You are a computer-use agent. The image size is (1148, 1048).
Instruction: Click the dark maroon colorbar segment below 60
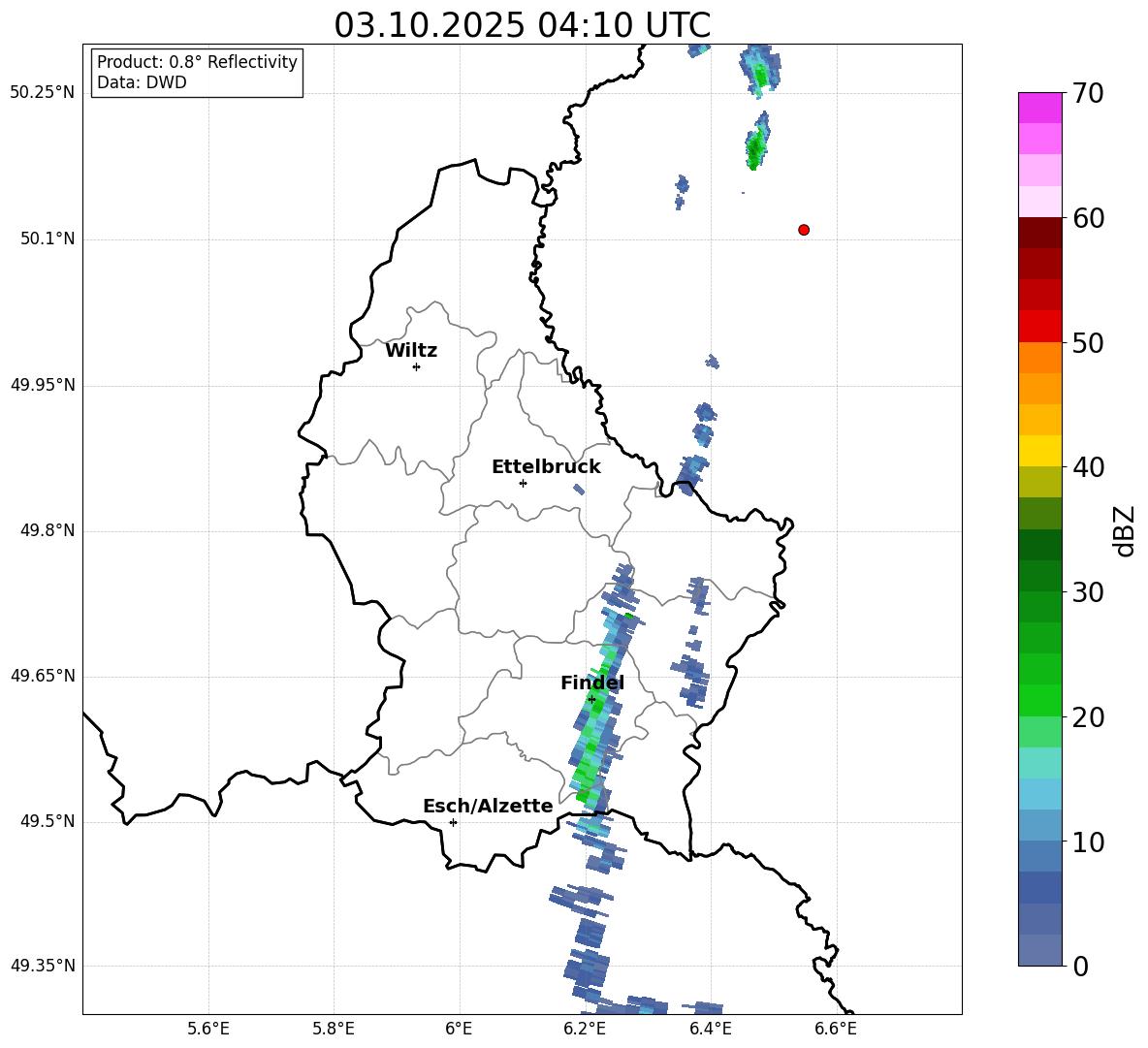tap(1039, 233)
